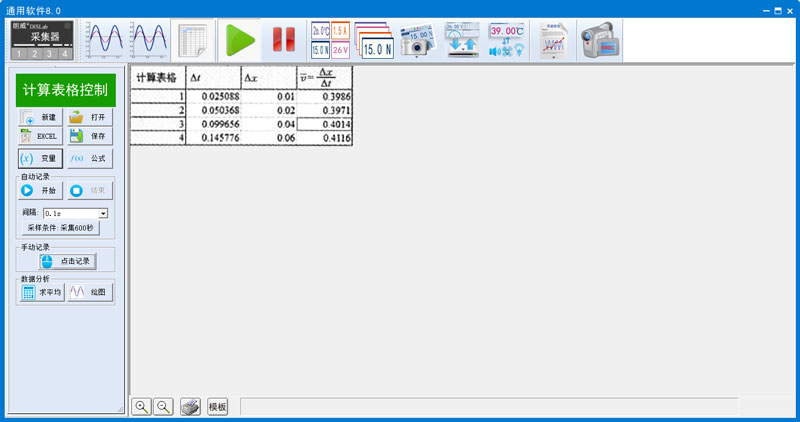
Task: Click the 变量 variable button
Action: 39,158
